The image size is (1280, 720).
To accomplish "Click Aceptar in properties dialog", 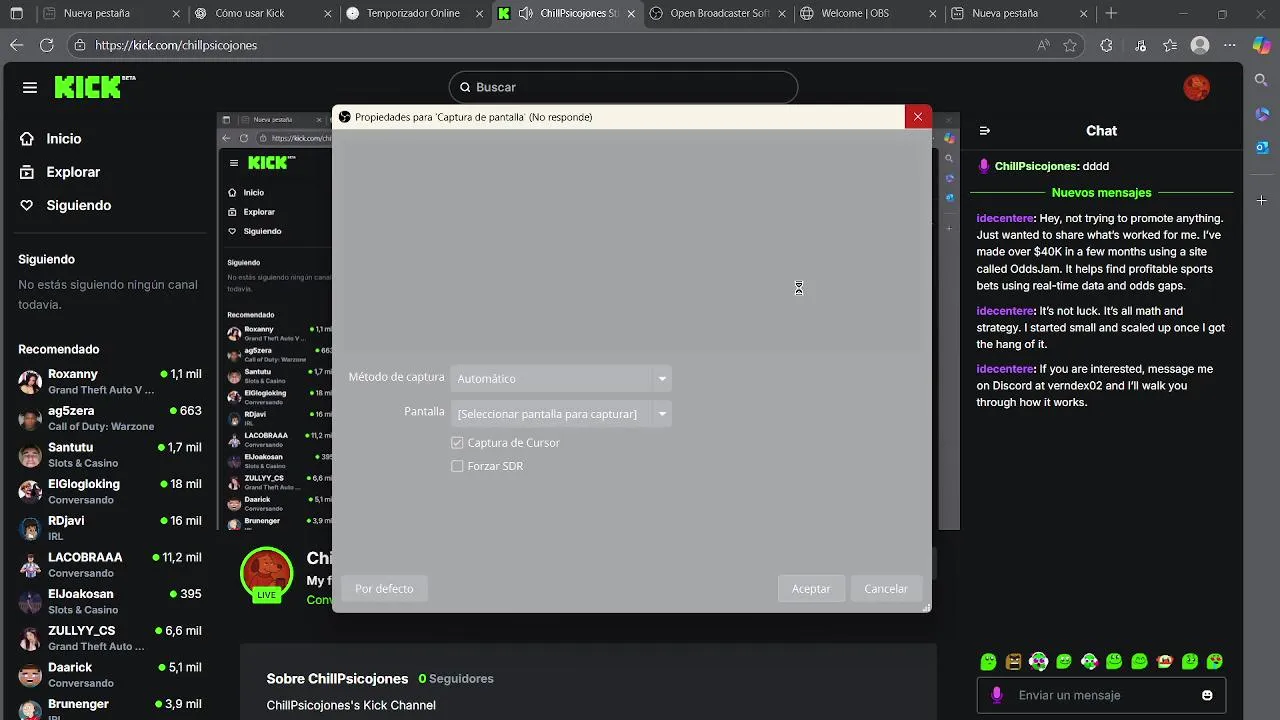I will [x=811, y=588].
